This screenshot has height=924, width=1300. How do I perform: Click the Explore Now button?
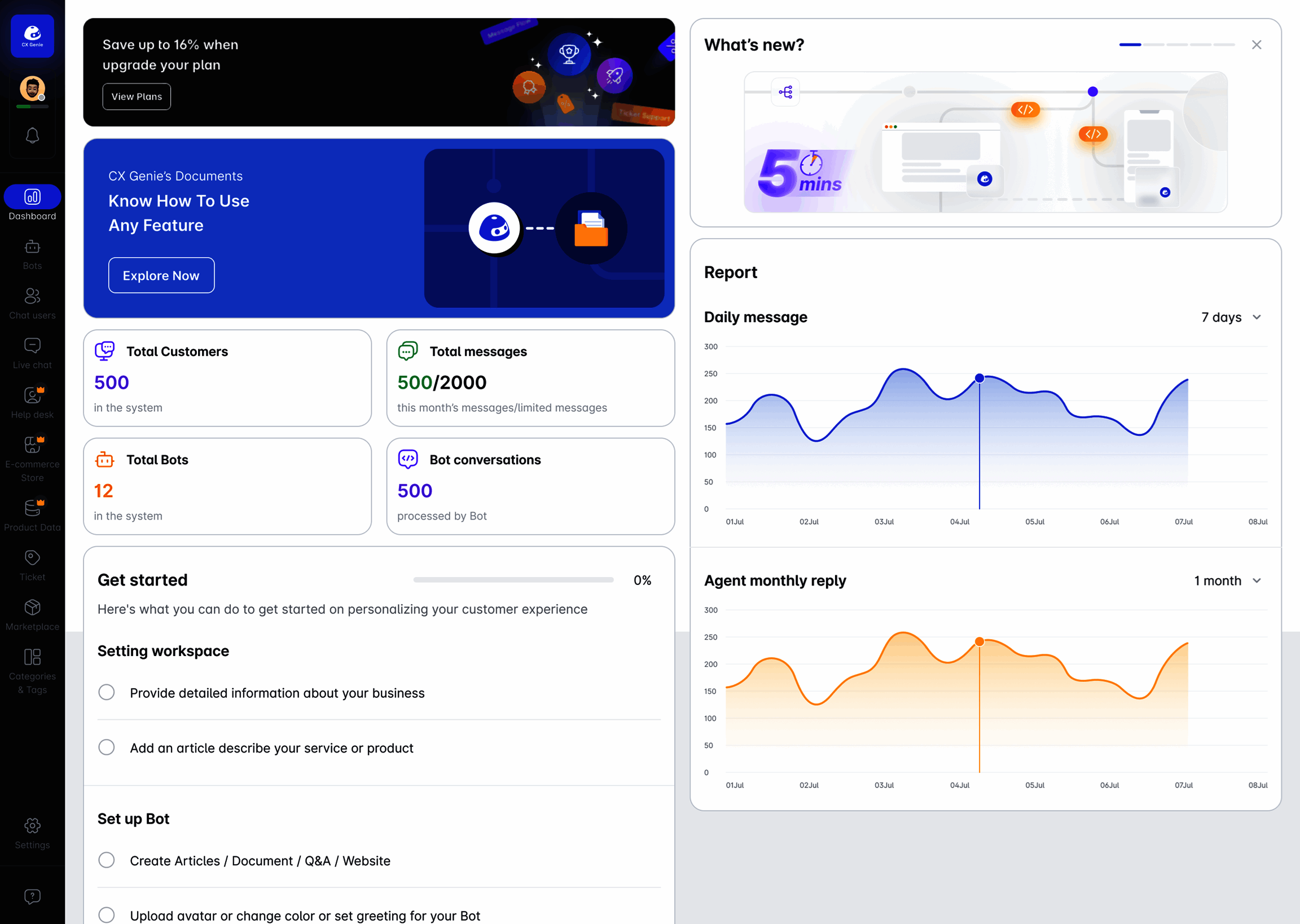161,275
